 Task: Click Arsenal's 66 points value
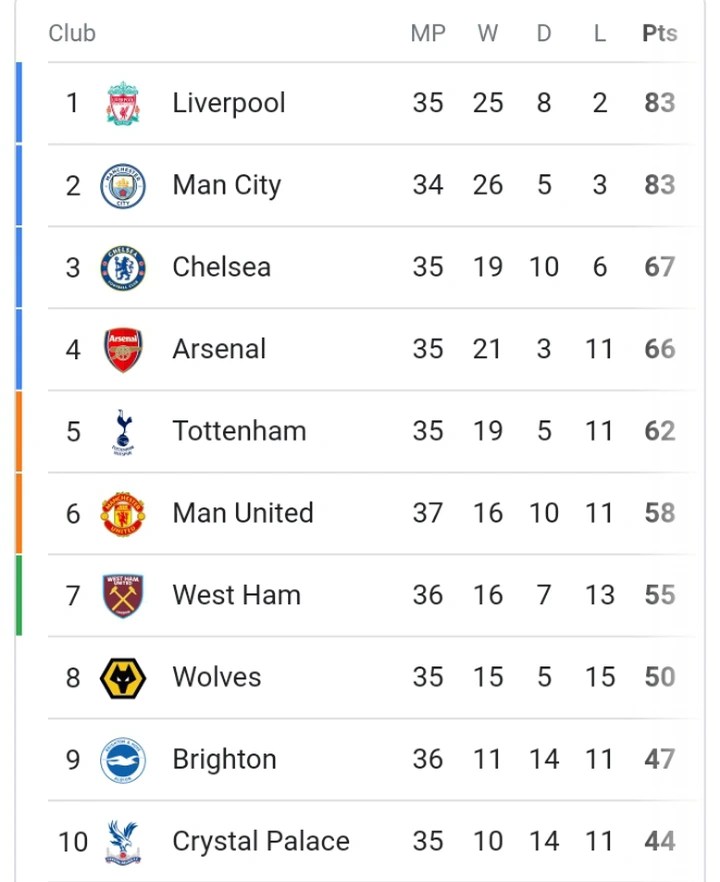click(x=659, y=349)
